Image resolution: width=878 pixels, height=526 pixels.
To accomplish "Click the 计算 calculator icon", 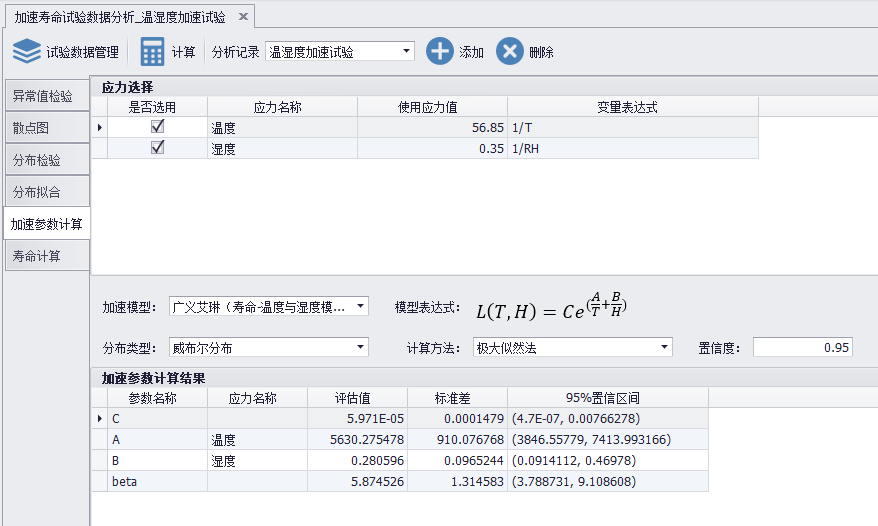I will 152,52.
